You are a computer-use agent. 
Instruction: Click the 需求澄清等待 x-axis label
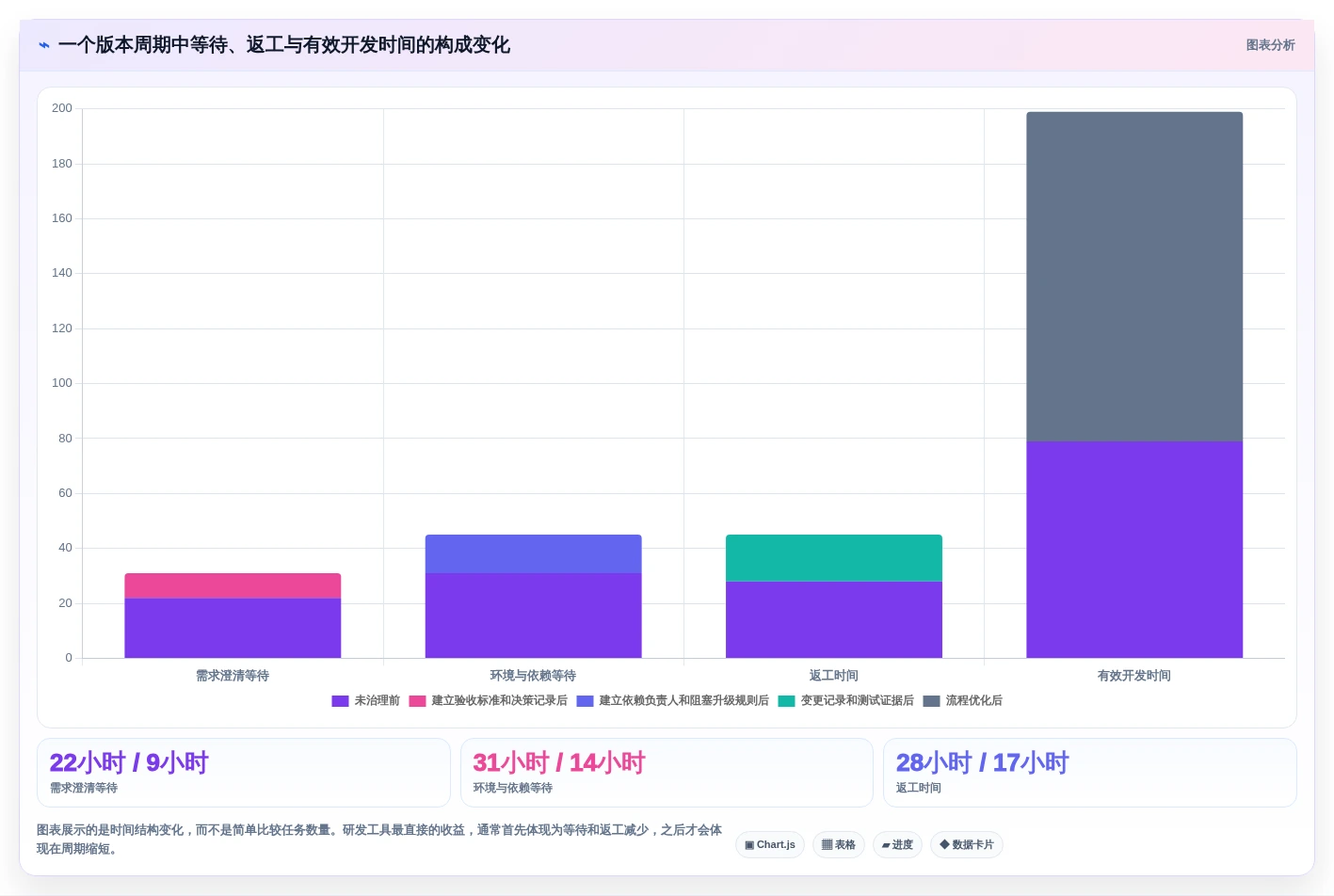click(x=233, y=676)
